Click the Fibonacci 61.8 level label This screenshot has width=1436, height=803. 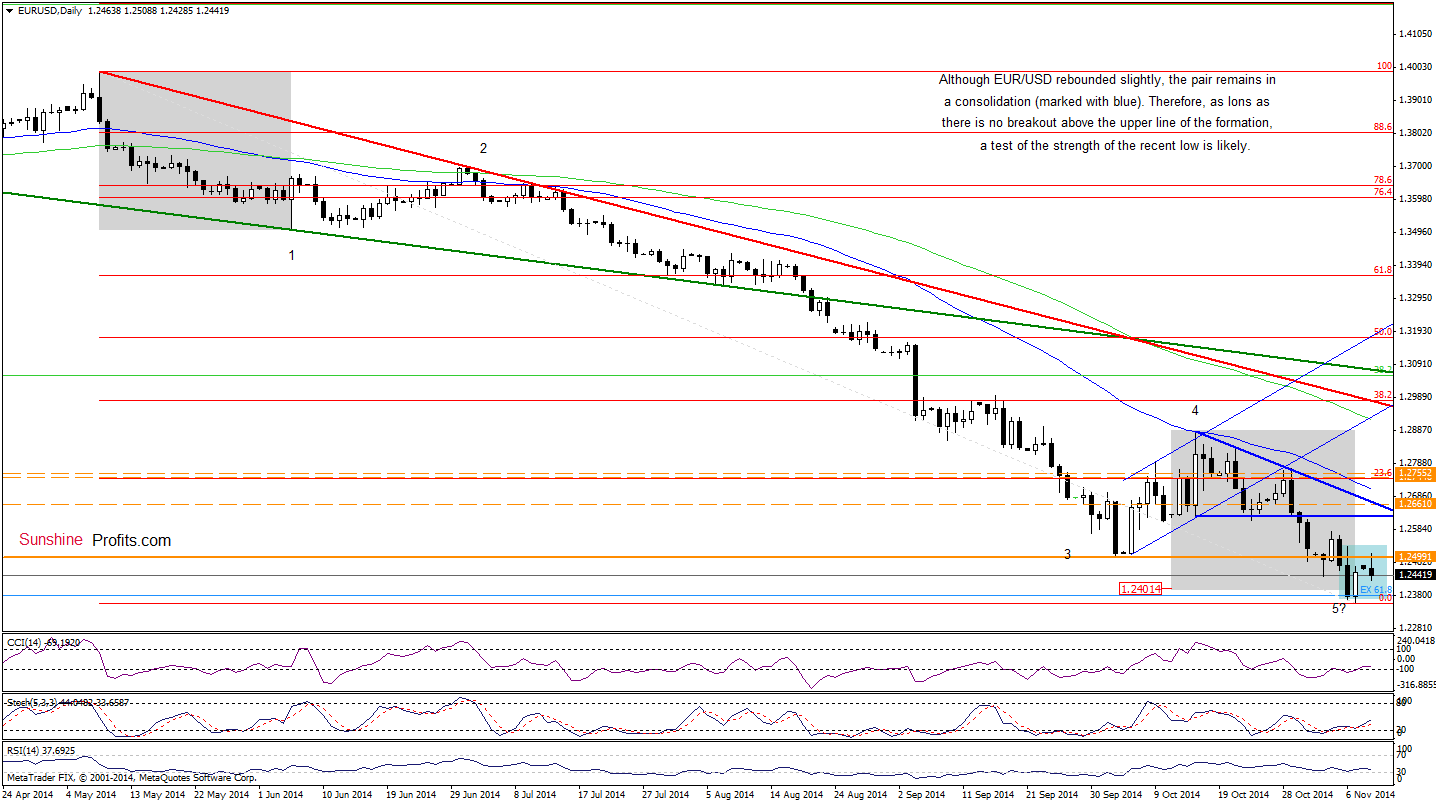(x=1384, y=270)
